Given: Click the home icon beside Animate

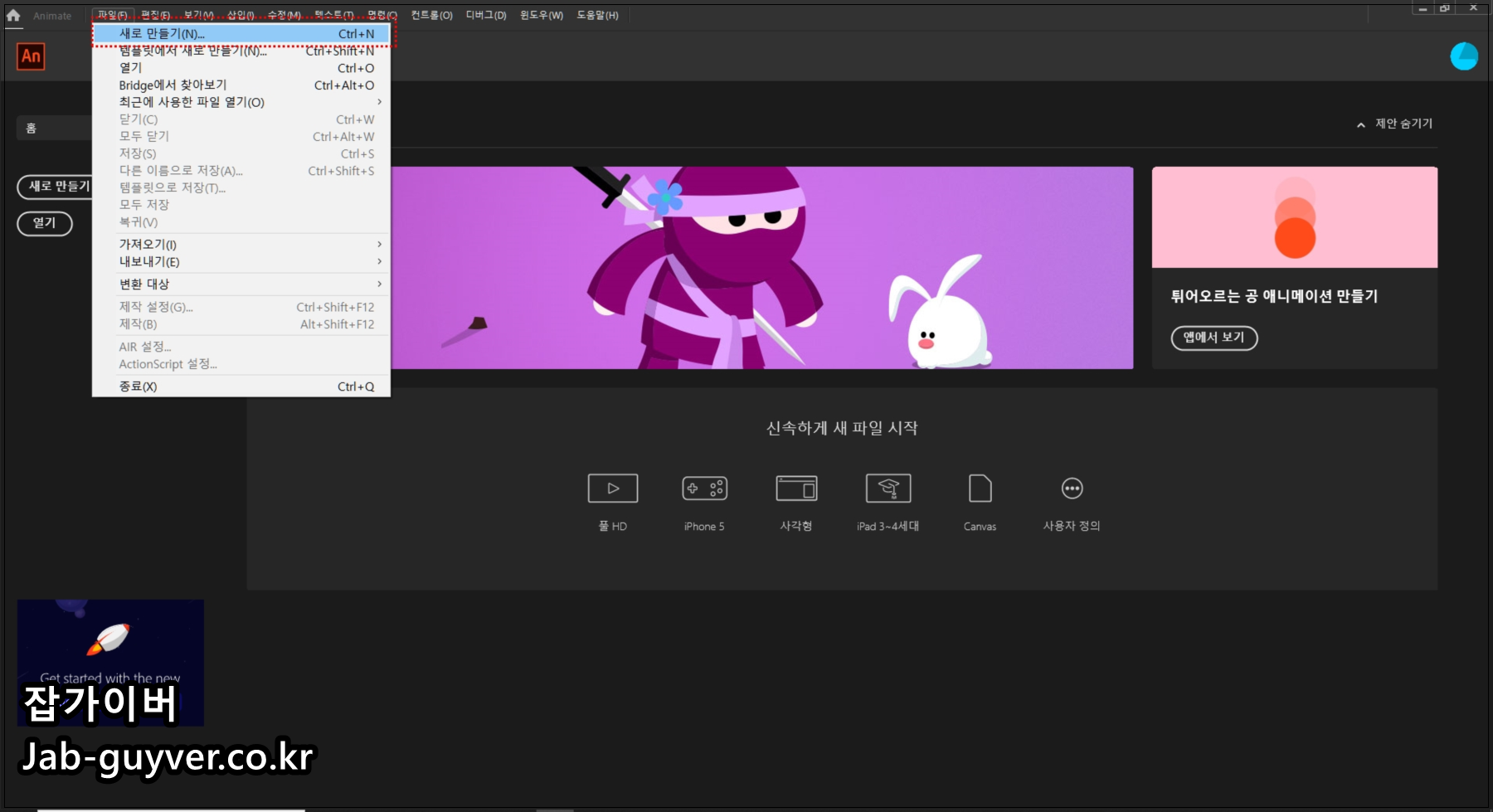Looking at the screenshot, I should point(13,15).
